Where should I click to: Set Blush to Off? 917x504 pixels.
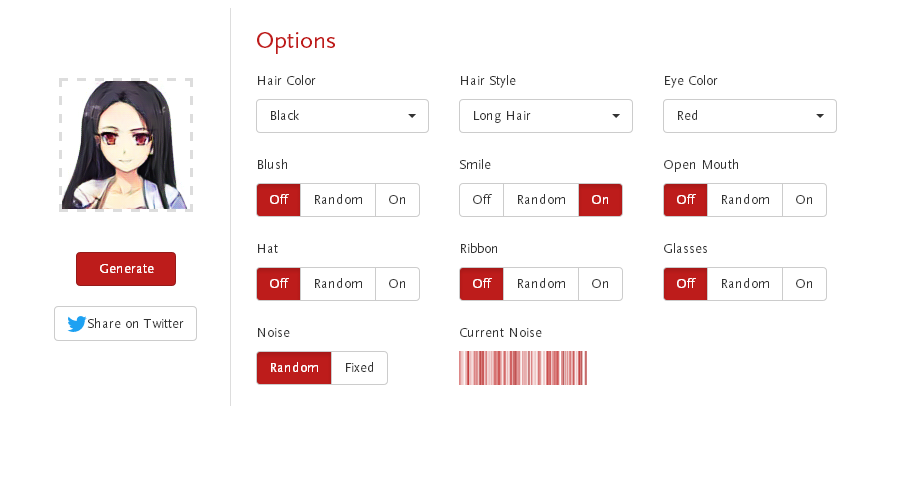pos(278,200)
